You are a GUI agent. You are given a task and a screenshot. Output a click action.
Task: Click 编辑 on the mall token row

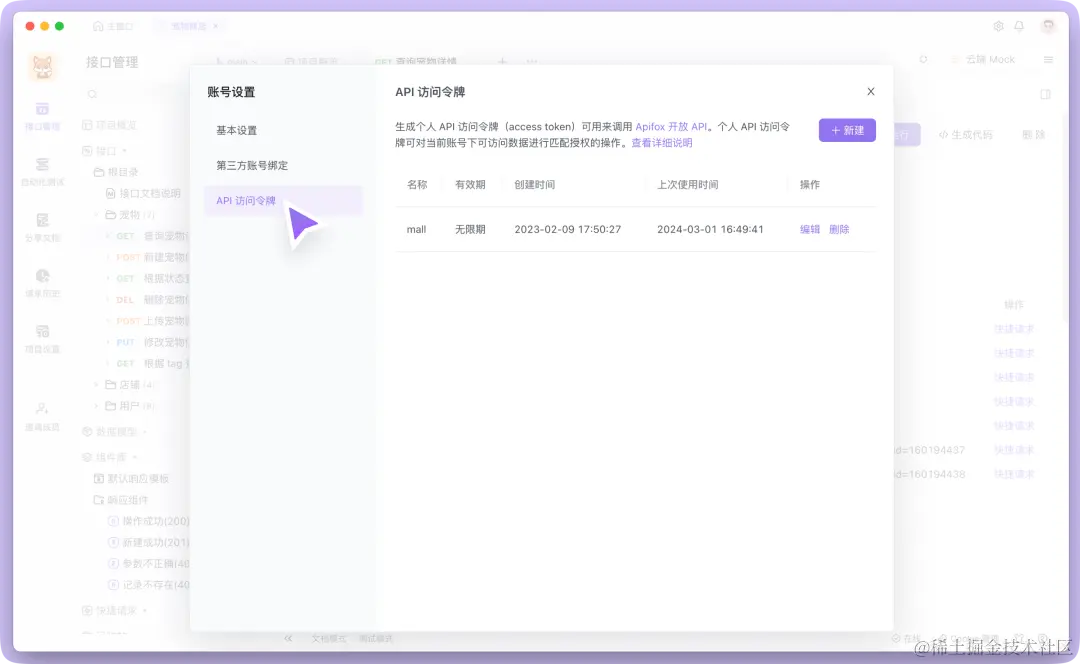pyautogui.click(x=809, y=229)
